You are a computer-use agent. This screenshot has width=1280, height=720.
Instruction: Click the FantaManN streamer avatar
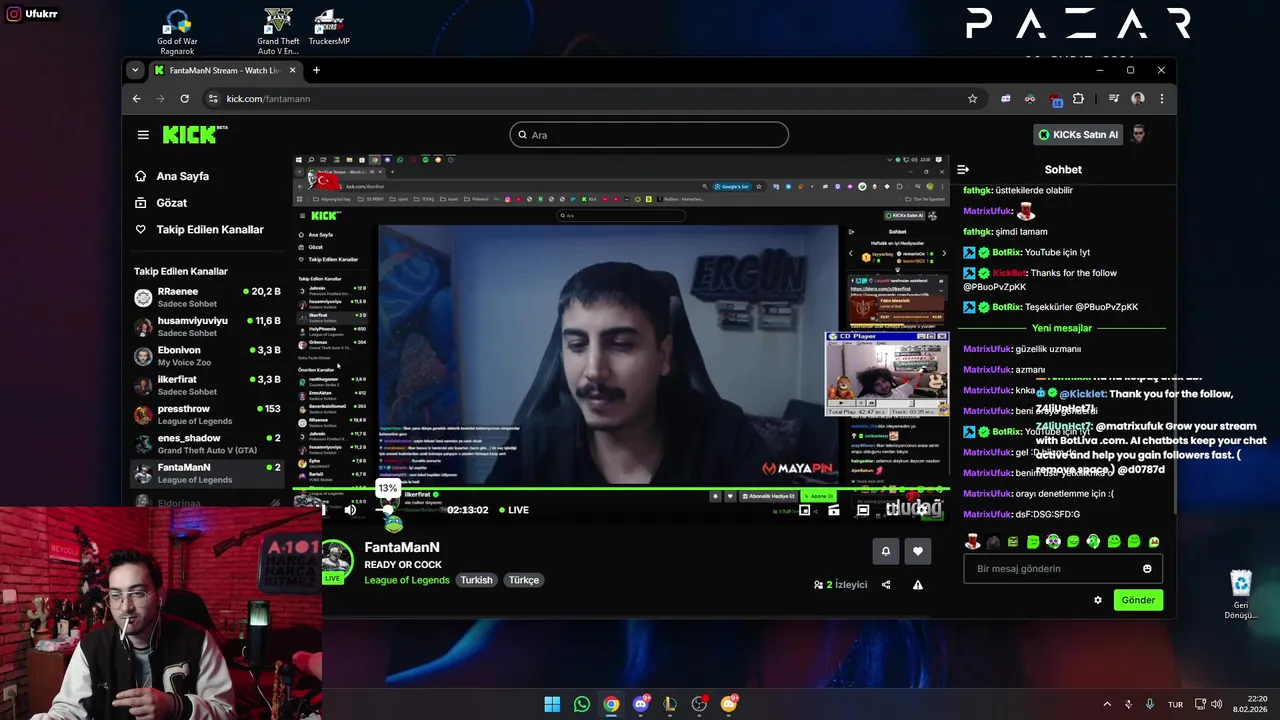(337, 560)
